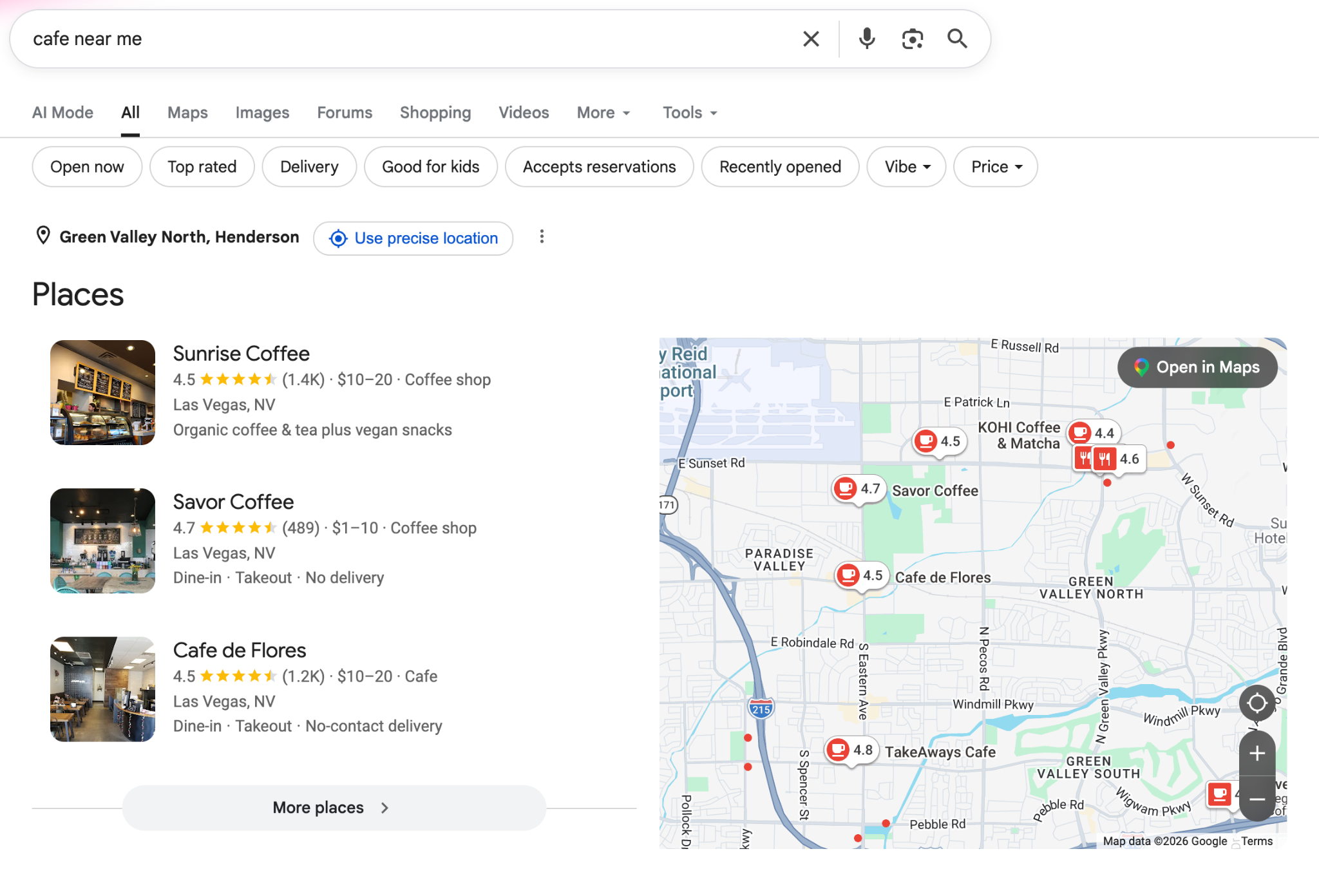1319x896 pixels.
Task: Click the 'KOHI Coffee & Matcha' map label
Action: [1019, 435]
